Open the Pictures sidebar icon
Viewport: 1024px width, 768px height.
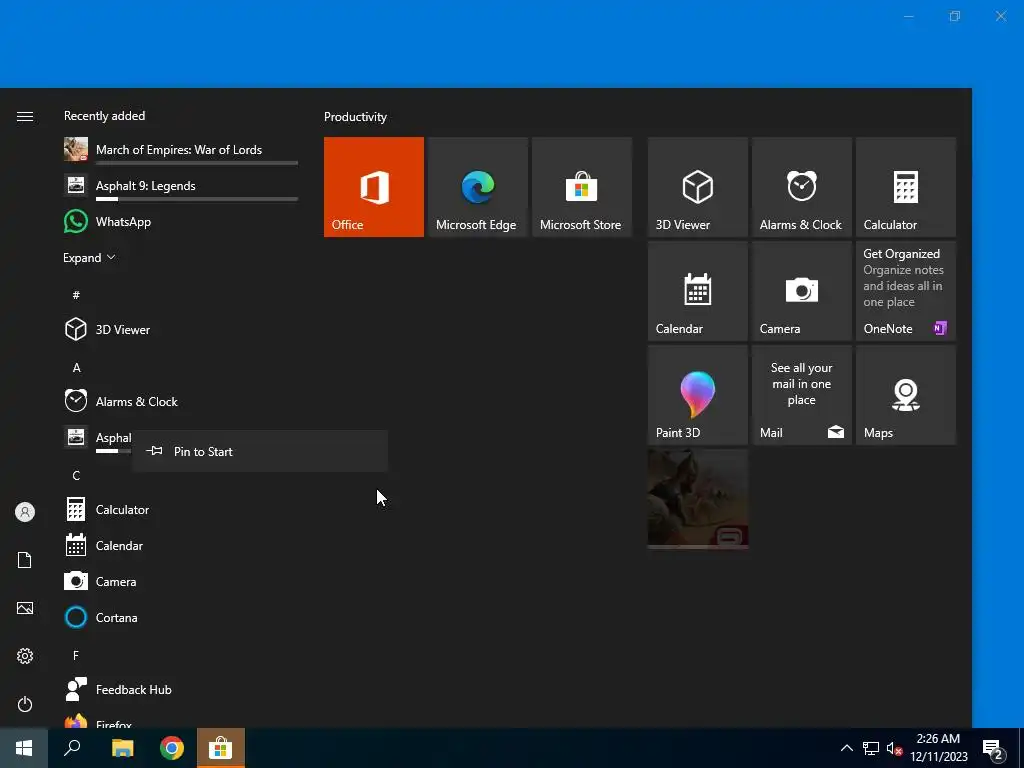point(25,608)
